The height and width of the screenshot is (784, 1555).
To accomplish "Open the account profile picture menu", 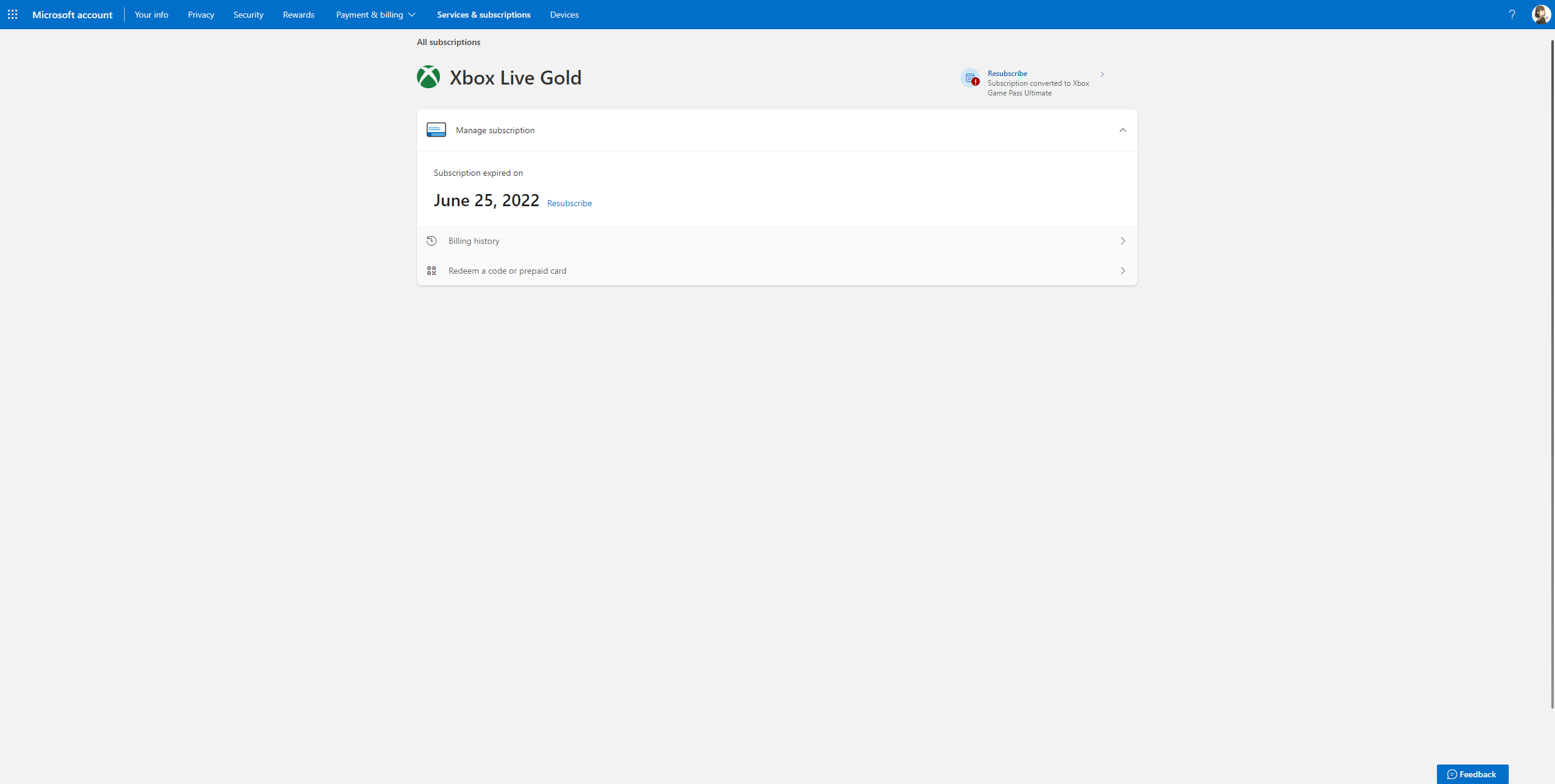I will (x=1541, y=15).
